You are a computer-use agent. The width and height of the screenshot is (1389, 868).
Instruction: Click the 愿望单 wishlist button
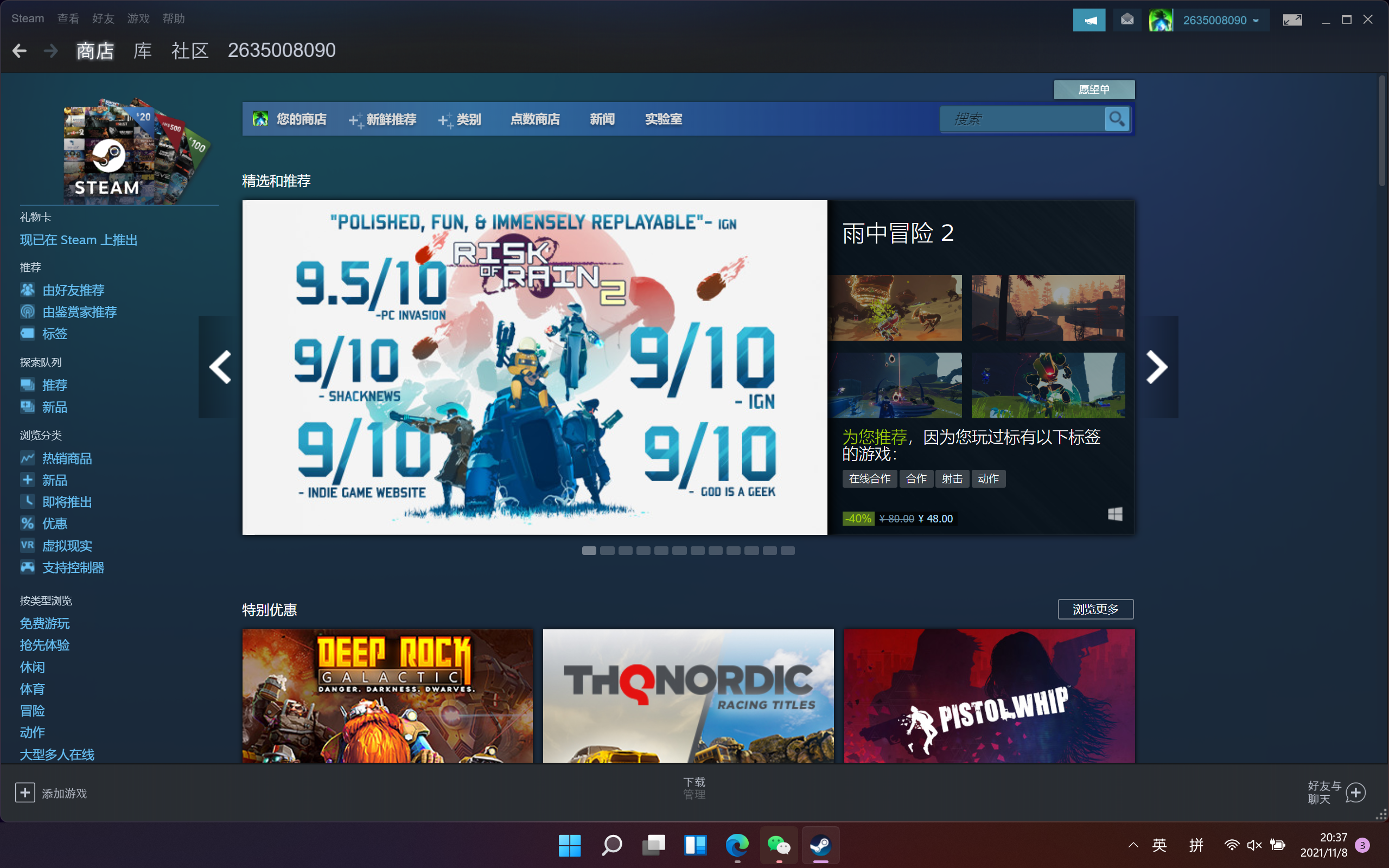(1094, 90)
